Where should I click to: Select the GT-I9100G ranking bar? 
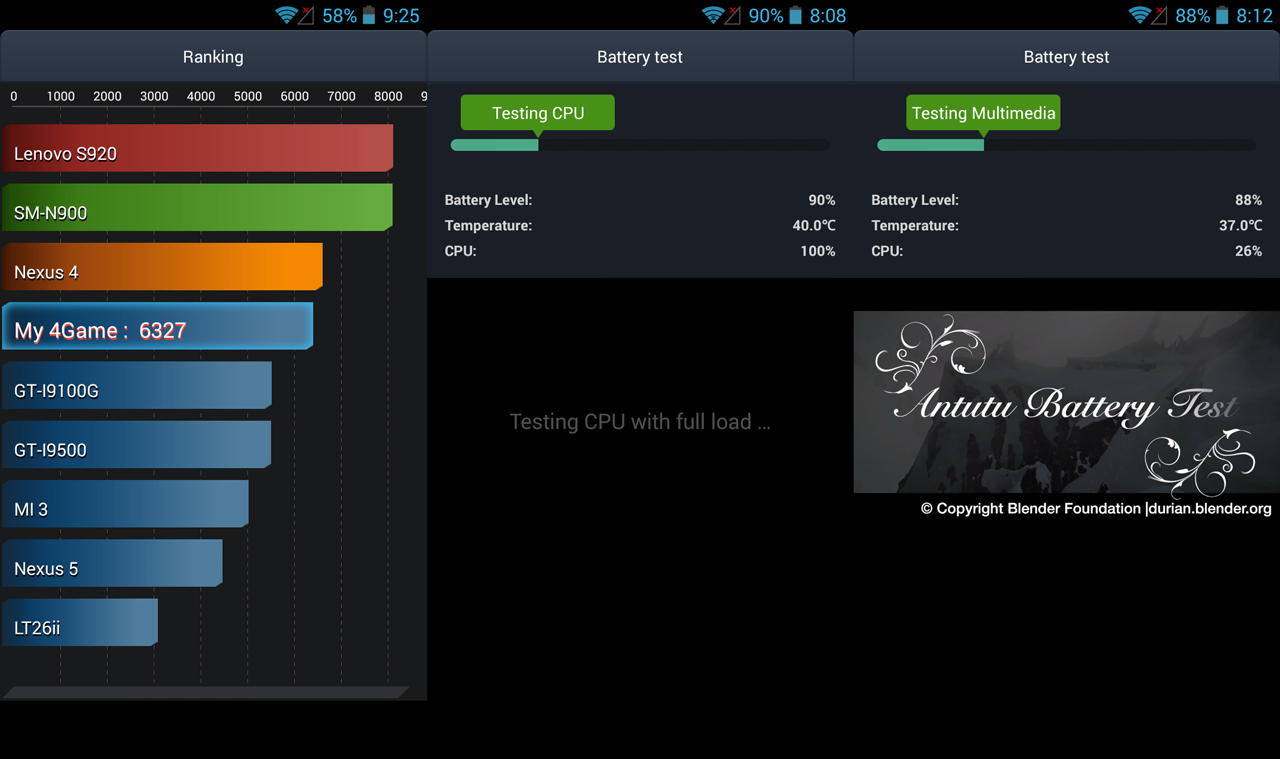(136, 385)
